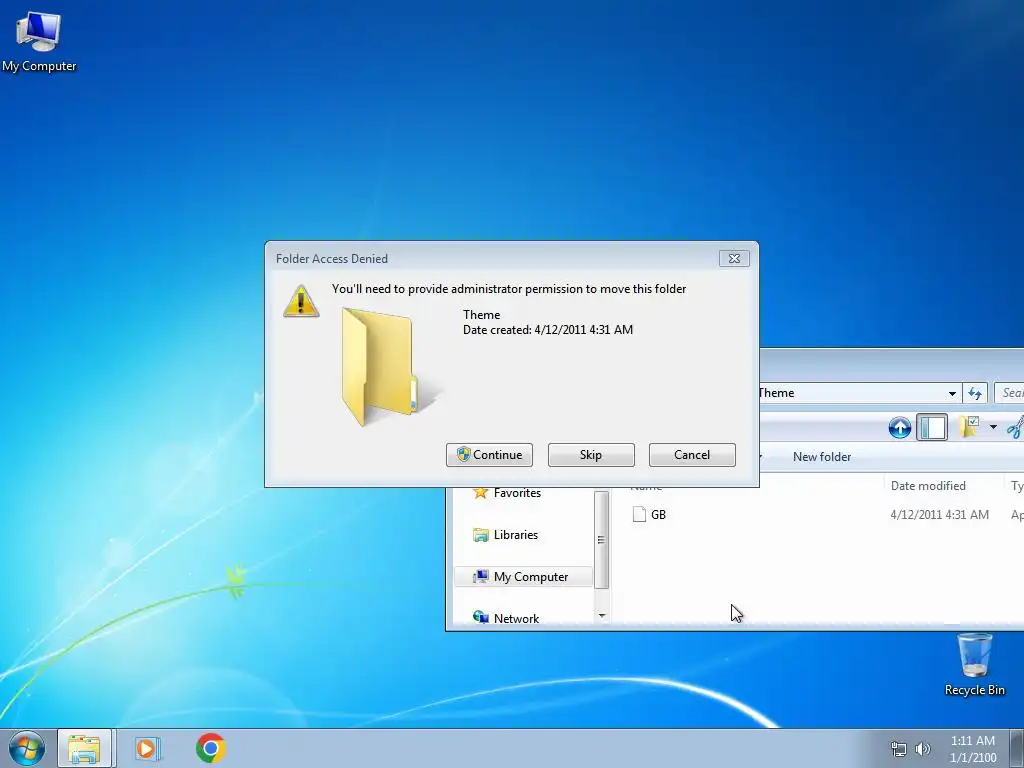Image resolution: width=1024 pixels, height=768 pixels.
Task: Click Continue to grant administrator permission
Action: click(489, 455)
